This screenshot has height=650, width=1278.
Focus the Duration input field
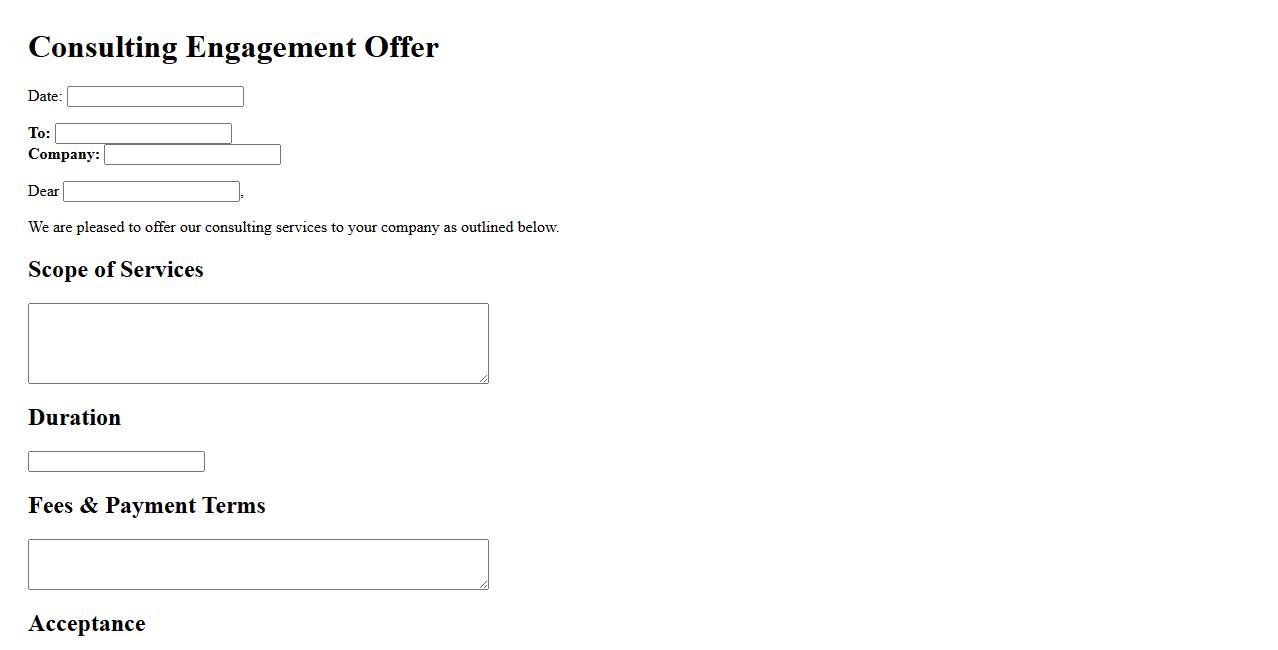pyautogui.click(x=116, y=462)
